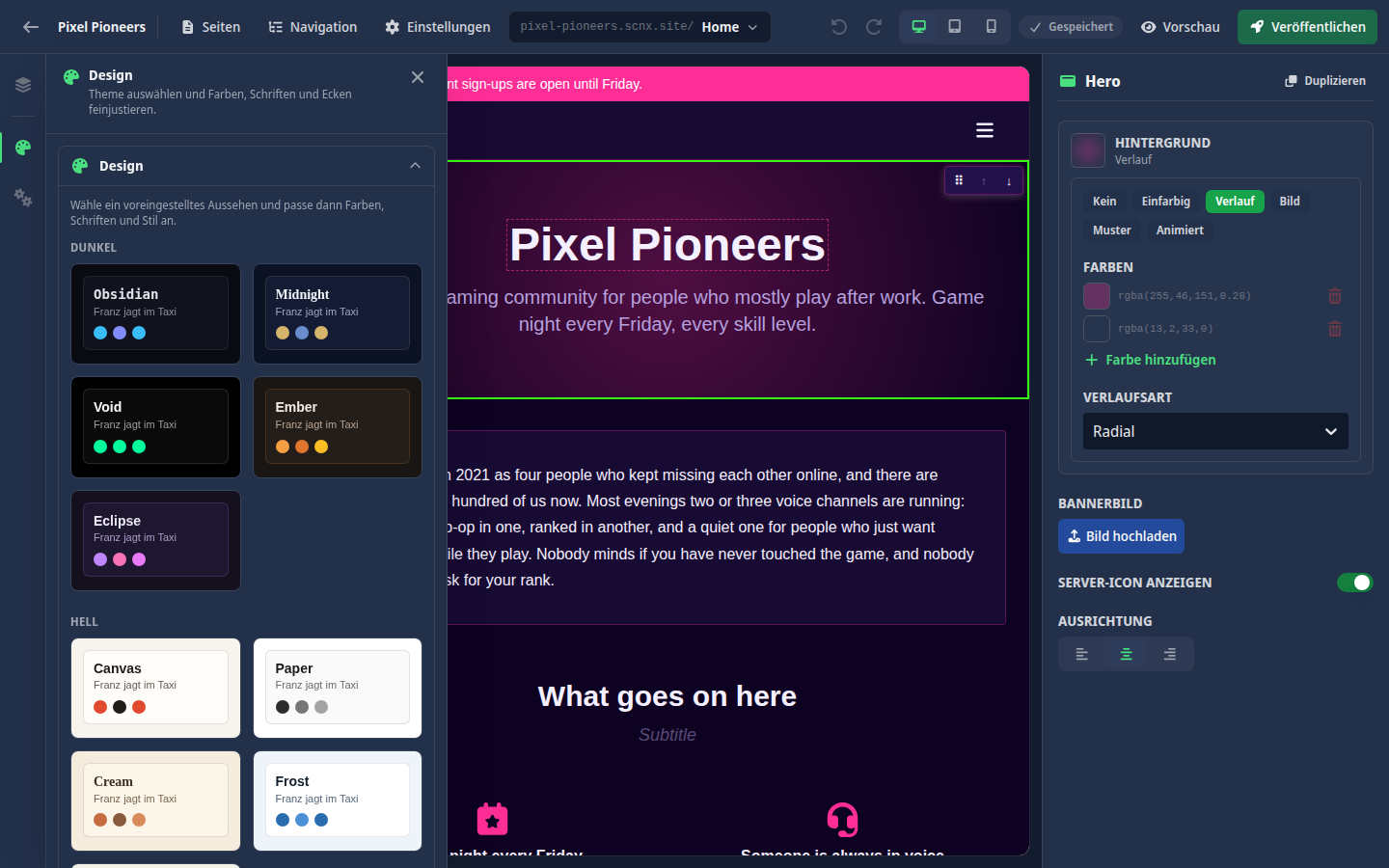Viewport: 1389px width, 868px height.
Task: Collapse the Design section chevron
Action: [415, 166]
